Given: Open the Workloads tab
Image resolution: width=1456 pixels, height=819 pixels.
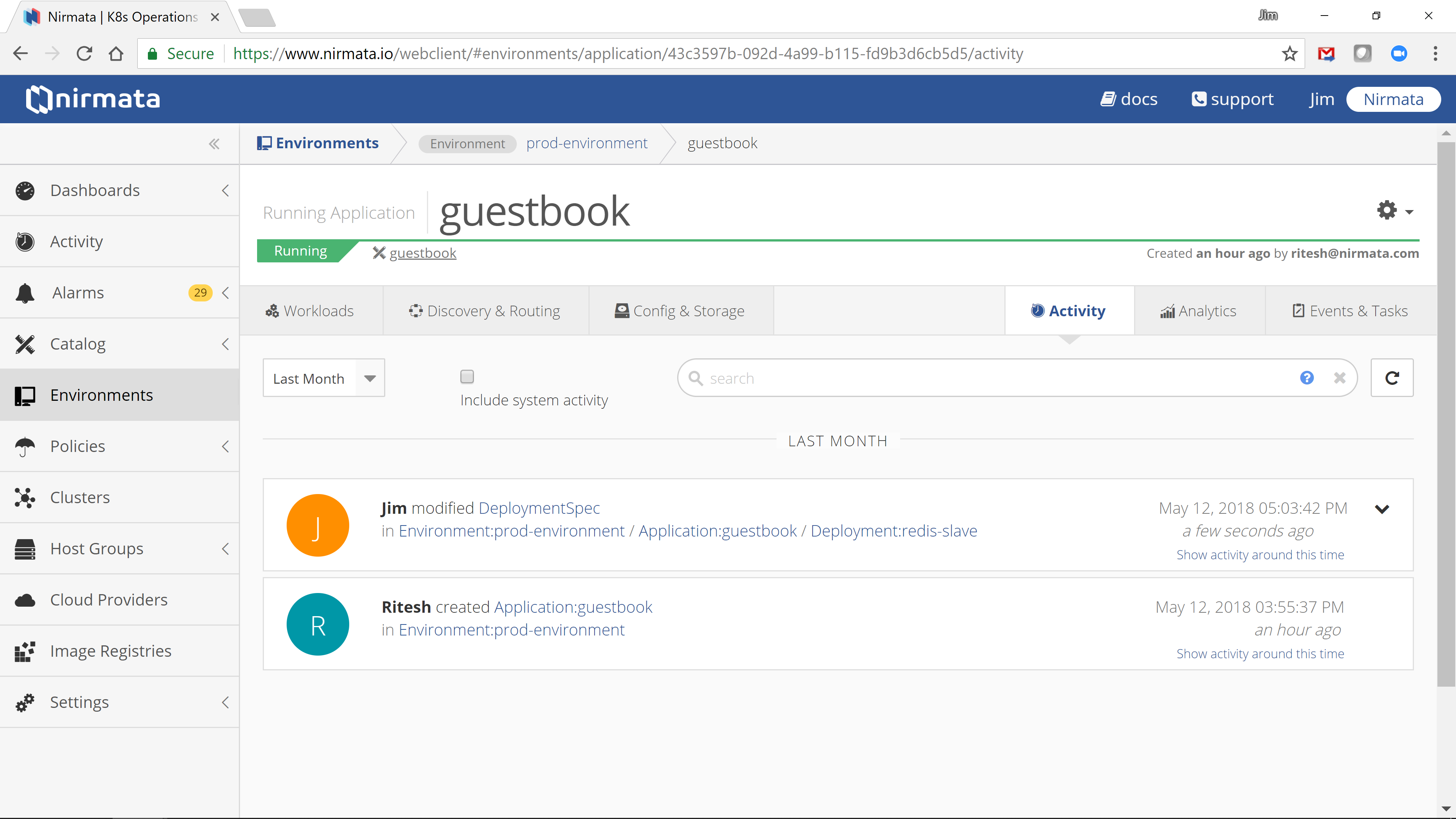Looking at the screenshot, I should (x=310, y=311).
